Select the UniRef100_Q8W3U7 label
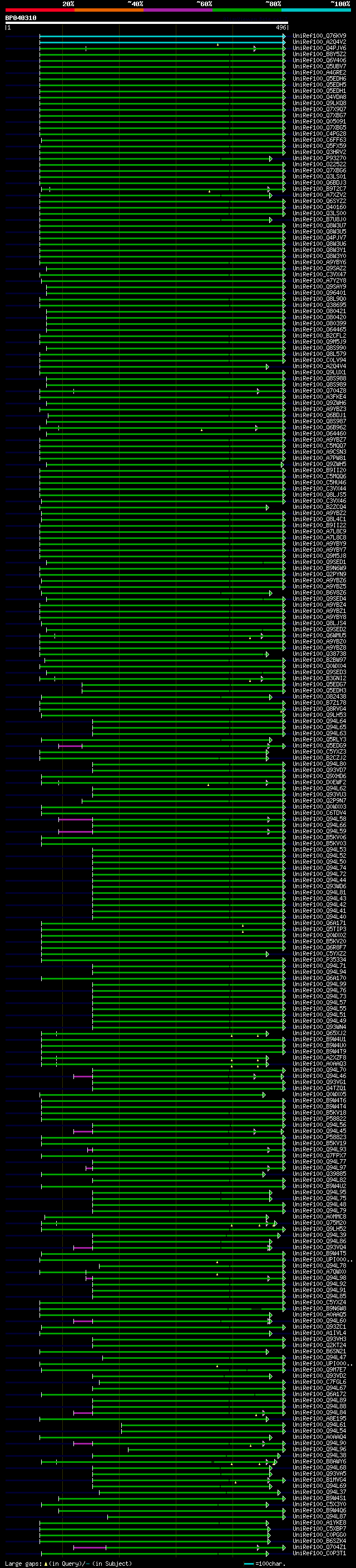This screenshot has height=1568, width=356. coord(319,225)
